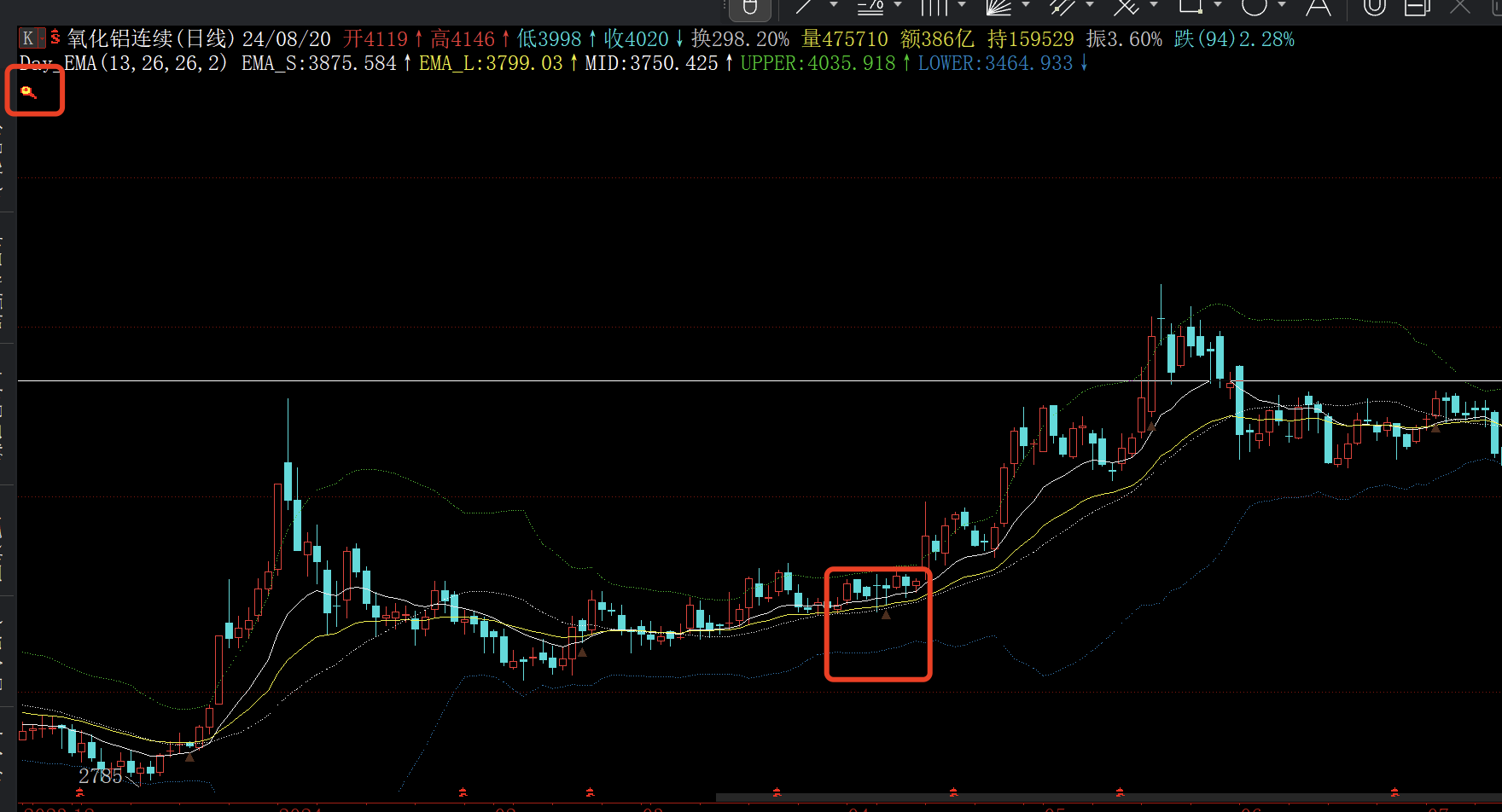
Task: Select the fan lines drawing tool
Action: tap(998, 7)
